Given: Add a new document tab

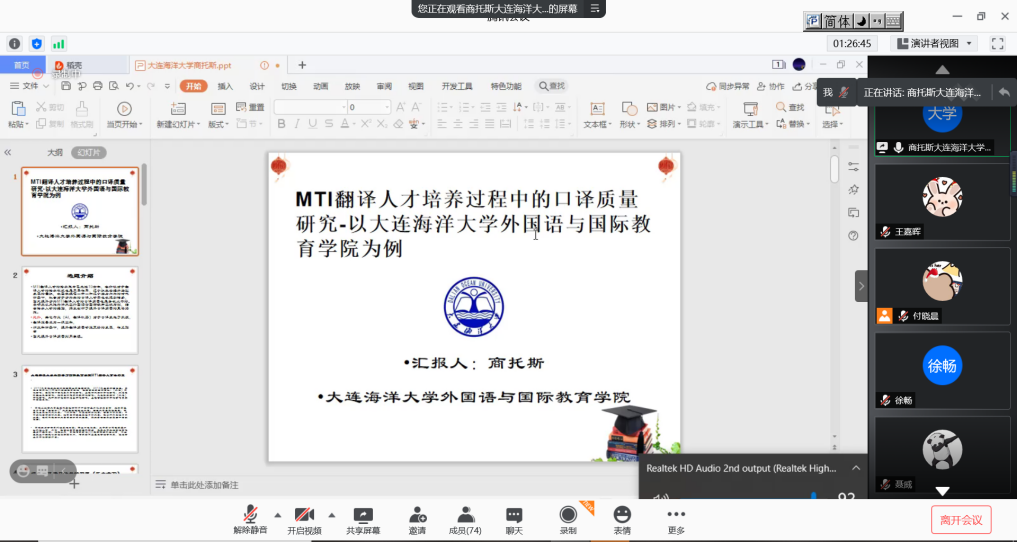Looking at the screenshot, I should pos(302,65).
